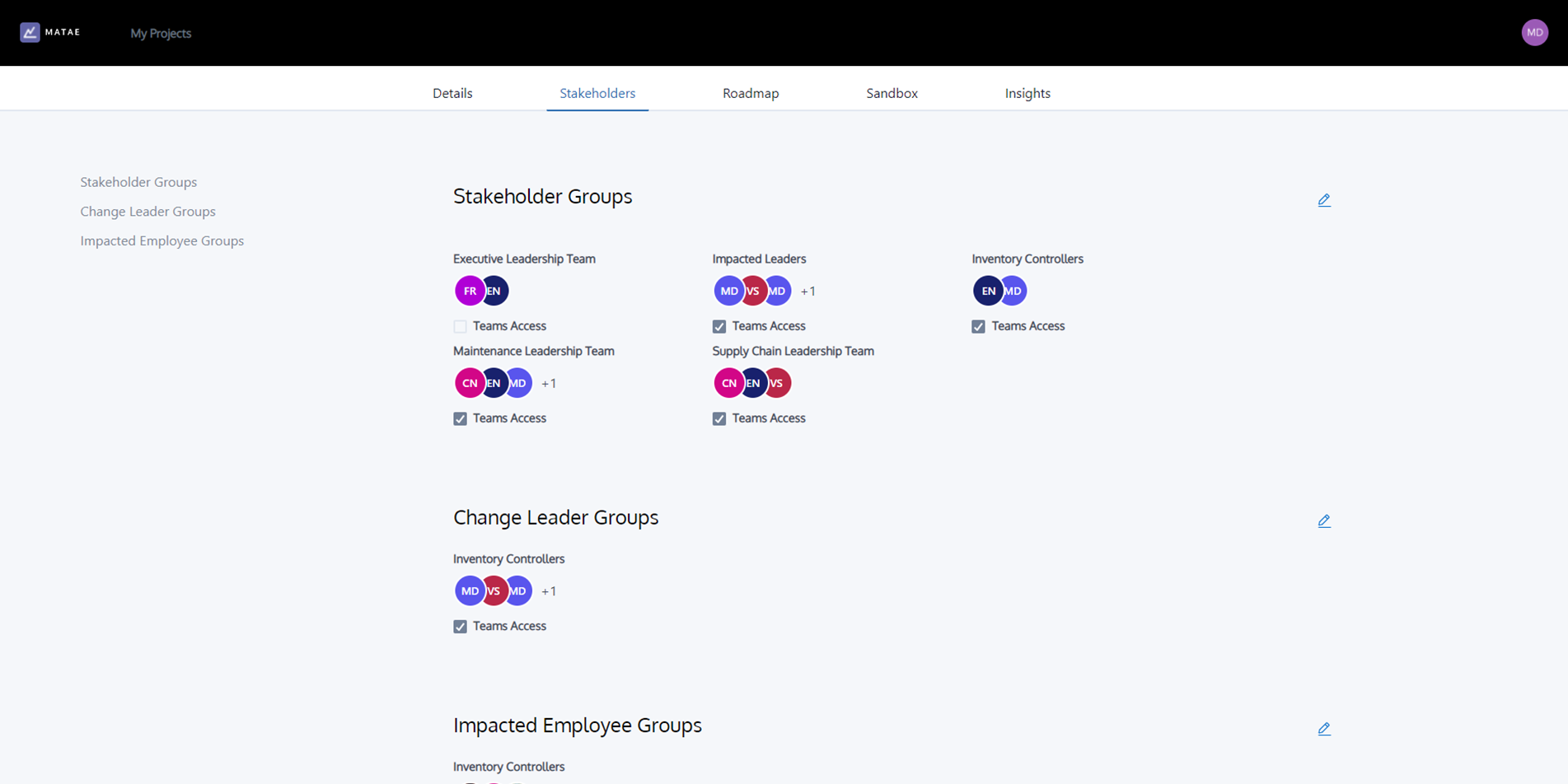
Task: Select the Impacted Employee Groups edit icon
Action: tap(1324, 728)
